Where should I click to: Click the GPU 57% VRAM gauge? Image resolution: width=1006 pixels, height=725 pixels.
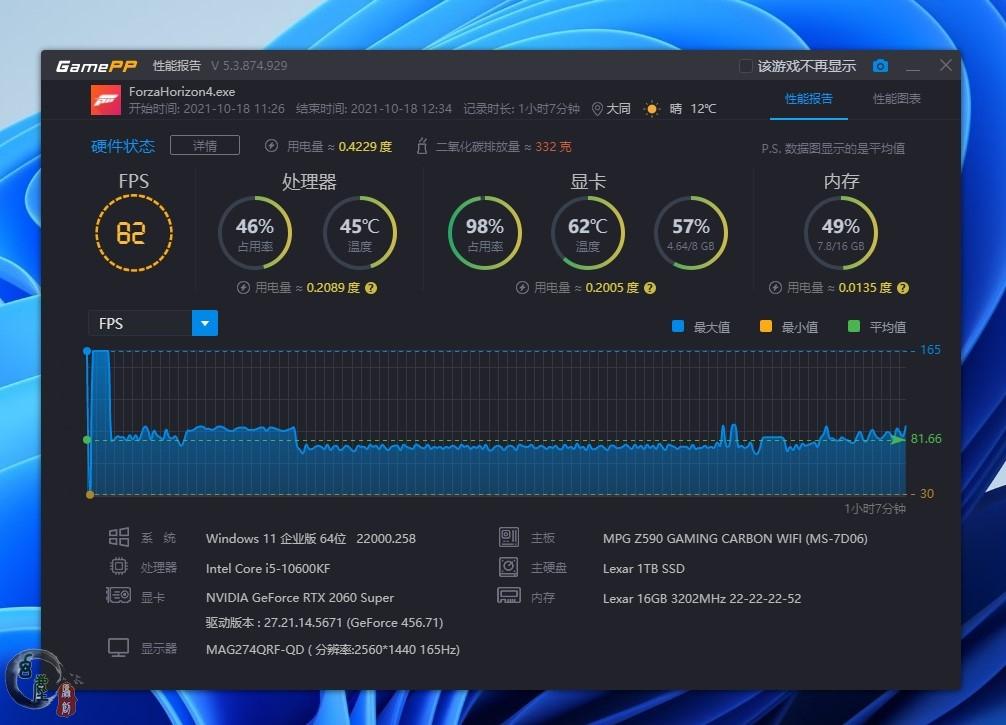click(691, 233)
